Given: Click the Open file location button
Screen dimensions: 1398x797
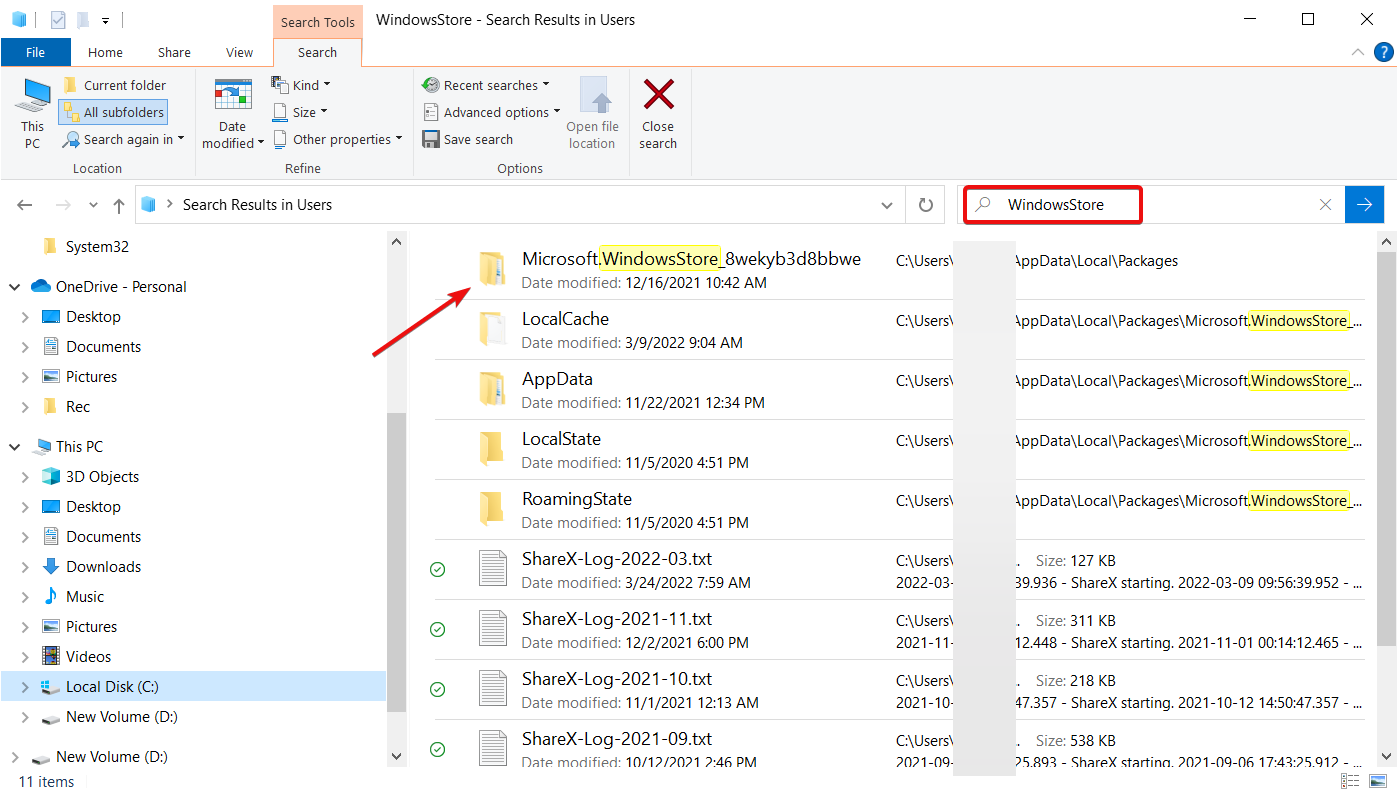Looking at the screenshot, I should [x=593, y=113].
